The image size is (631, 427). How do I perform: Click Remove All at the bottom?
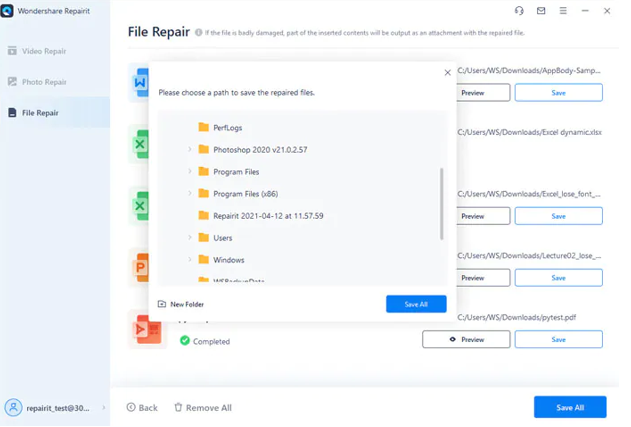[x=203, y=408]
